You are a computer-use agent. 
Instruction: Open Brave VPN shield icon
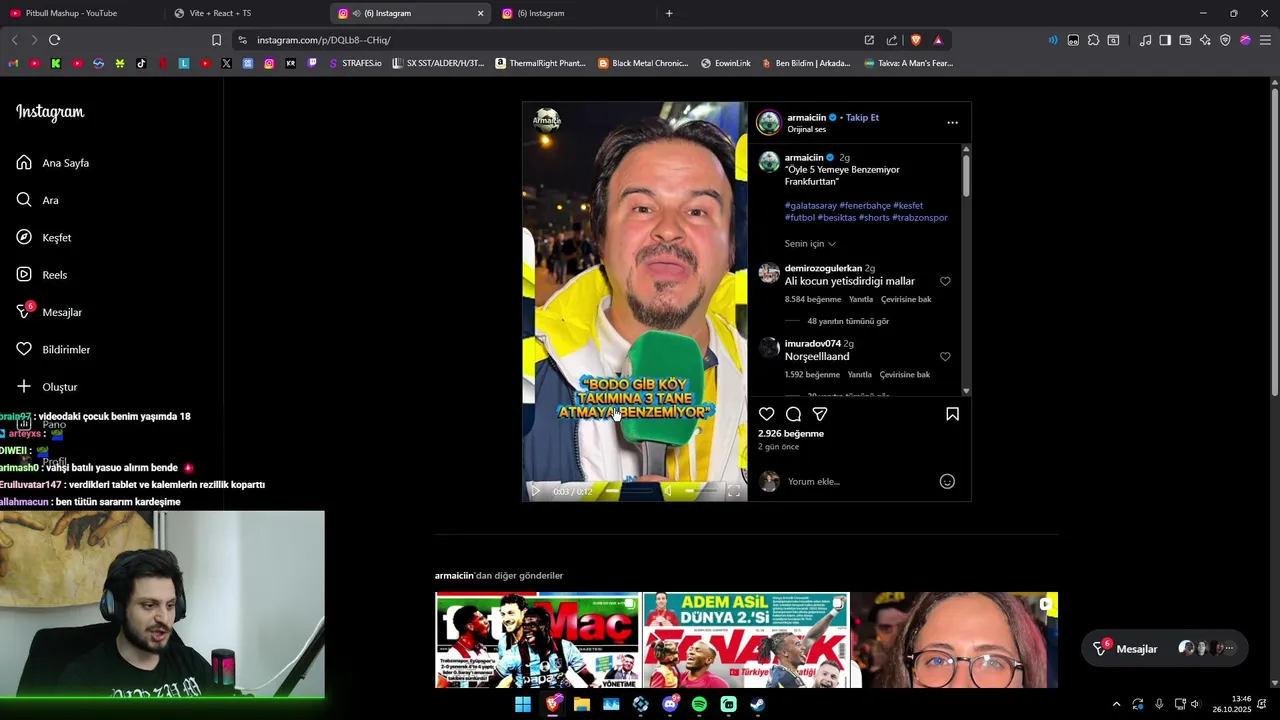pos(1225,40)
